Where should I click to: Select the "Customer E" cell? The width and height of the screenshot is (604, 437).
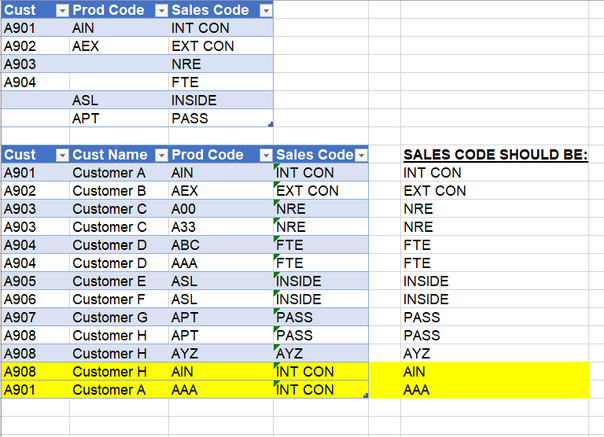(x=119, y=281)
